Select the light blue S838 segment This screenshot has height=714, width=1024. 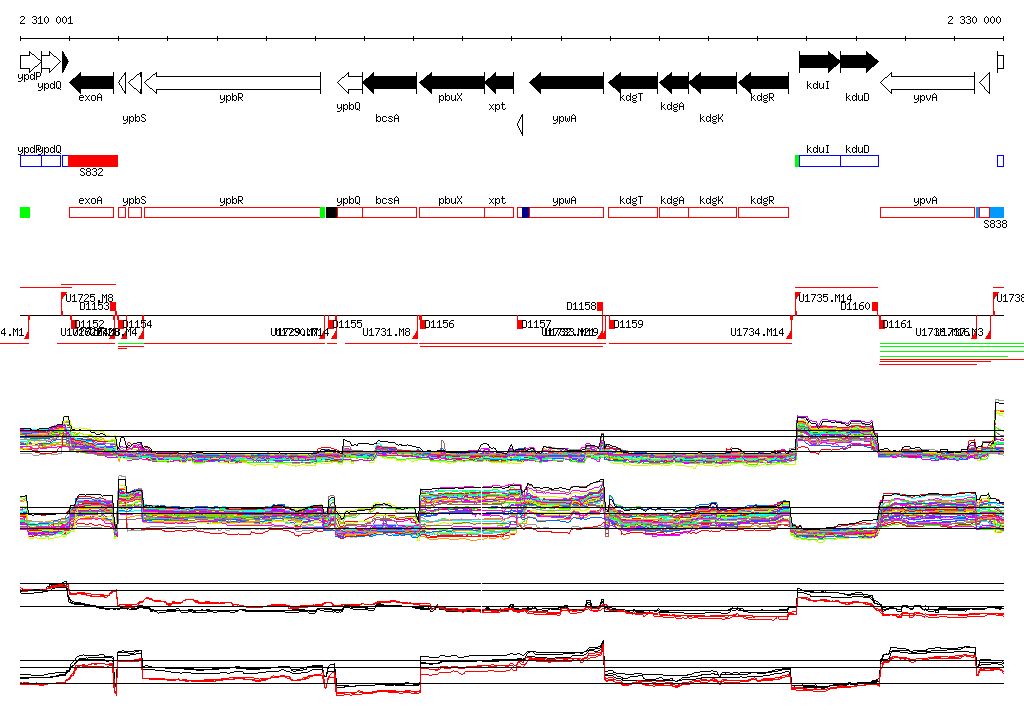[997, 212]
